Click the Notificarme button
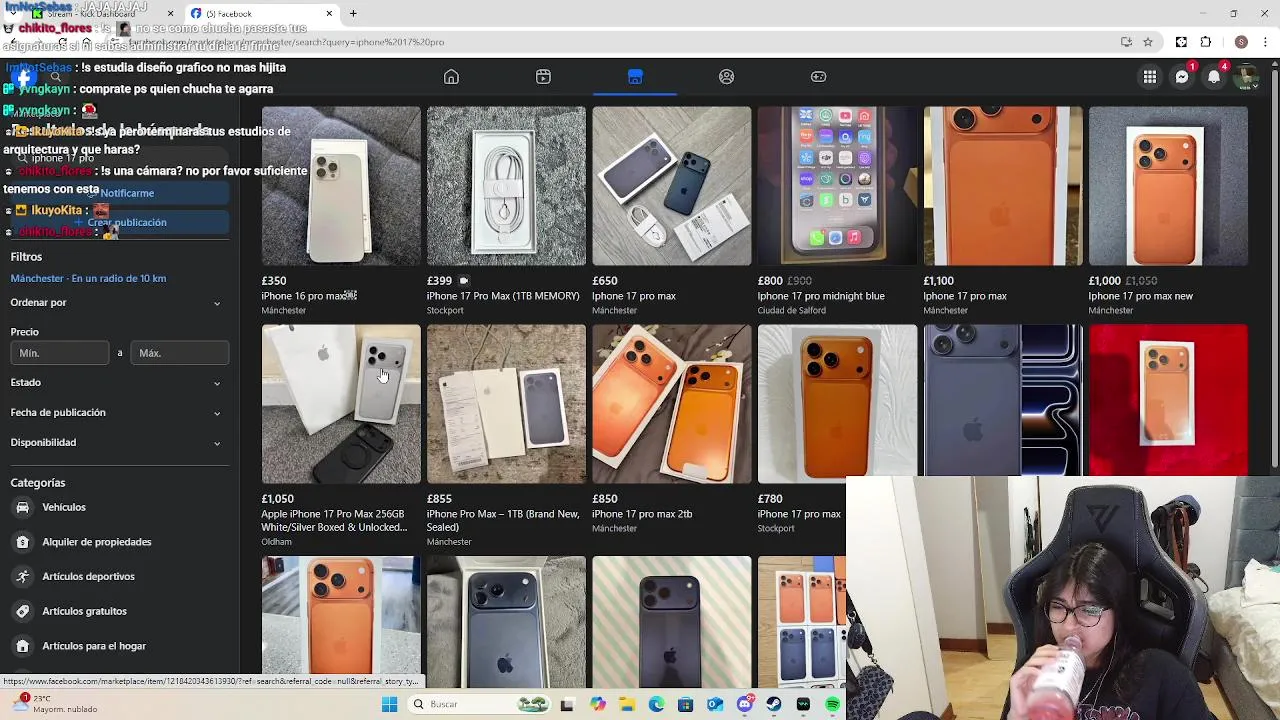Viewport: 1280px width, 720px height. click(x=120, y=193)
